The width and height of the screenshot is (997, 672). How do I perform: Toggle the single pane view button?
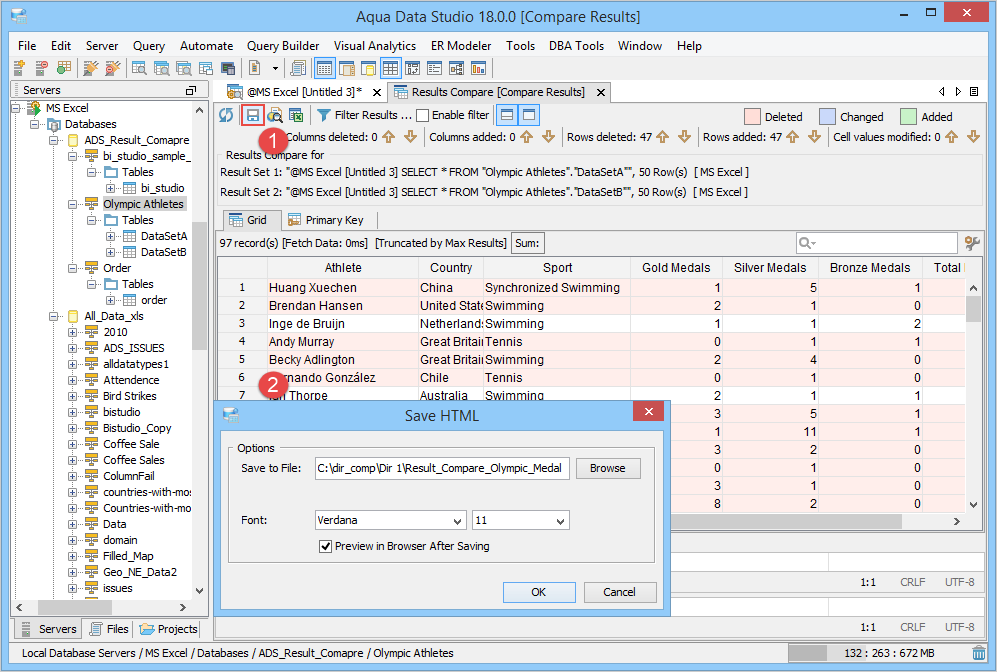[x=529, y=115]
